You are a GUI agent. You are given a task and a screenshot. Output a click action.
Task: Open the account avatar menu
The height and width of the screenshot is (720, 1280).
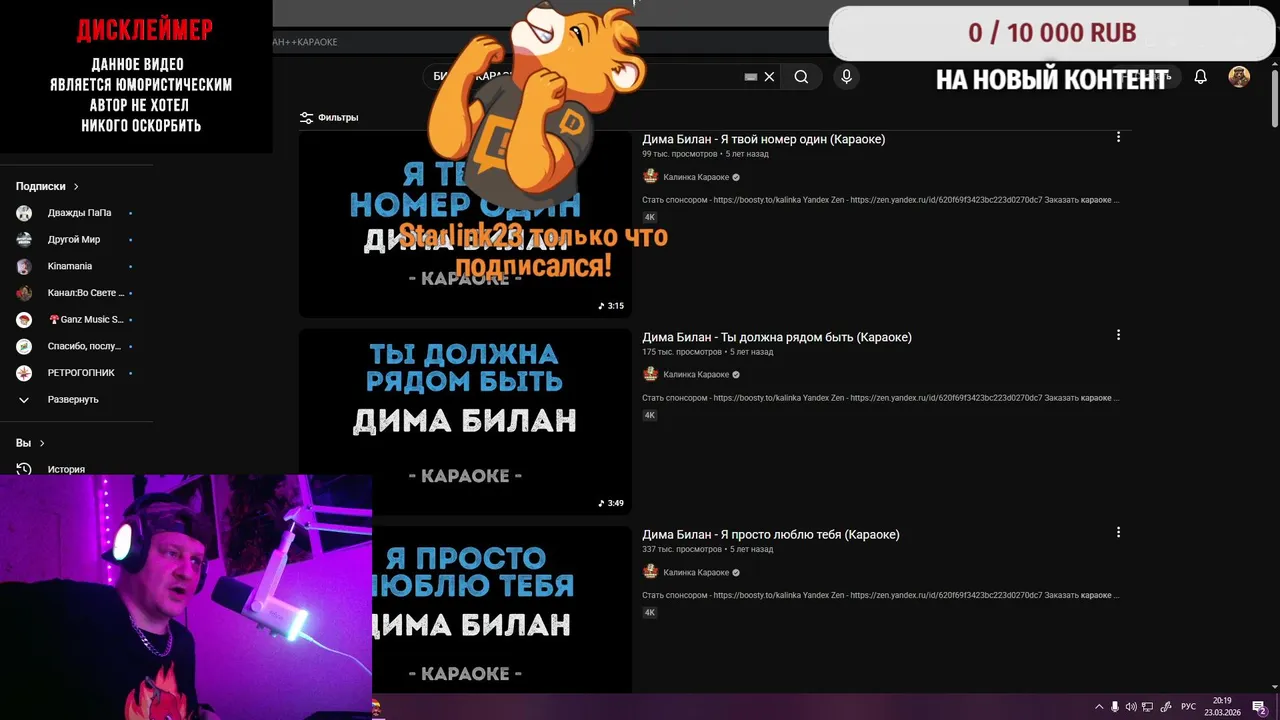coord(1239,77)
